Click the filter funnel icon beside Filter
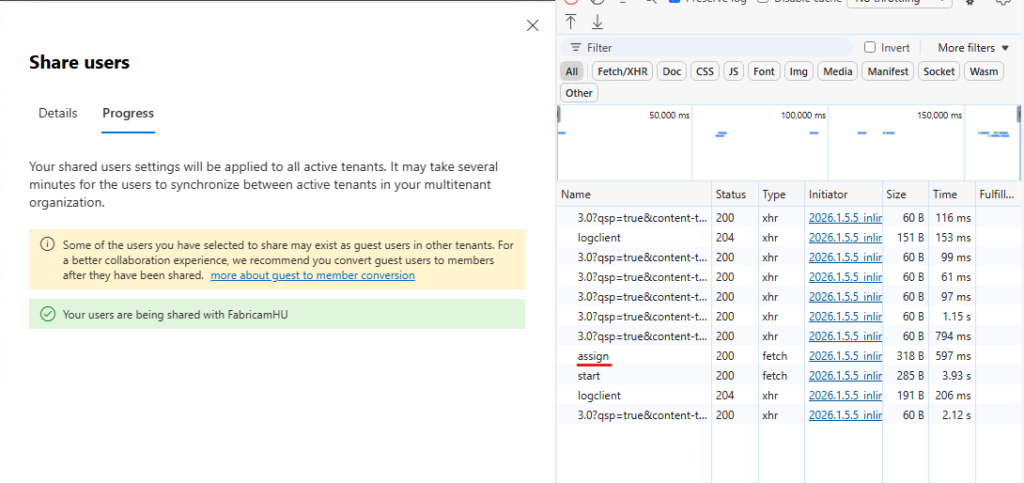 click(575, 48)
